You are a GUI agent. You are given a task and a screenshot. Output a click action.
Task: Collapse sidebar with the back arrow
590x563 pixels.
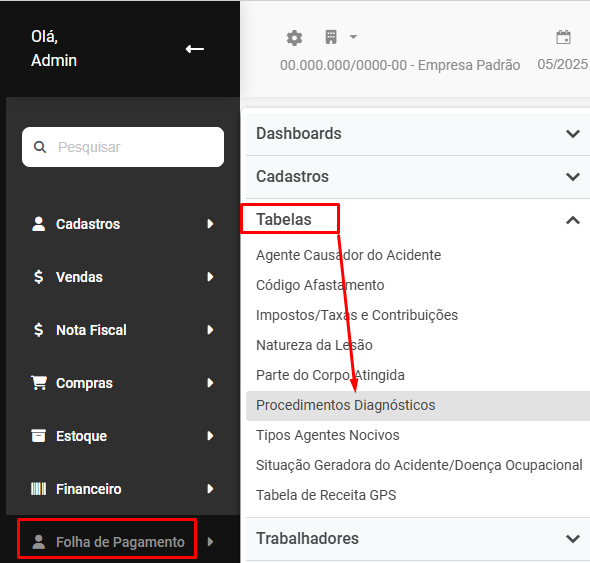pyautogui.click(x=195, y=49)
